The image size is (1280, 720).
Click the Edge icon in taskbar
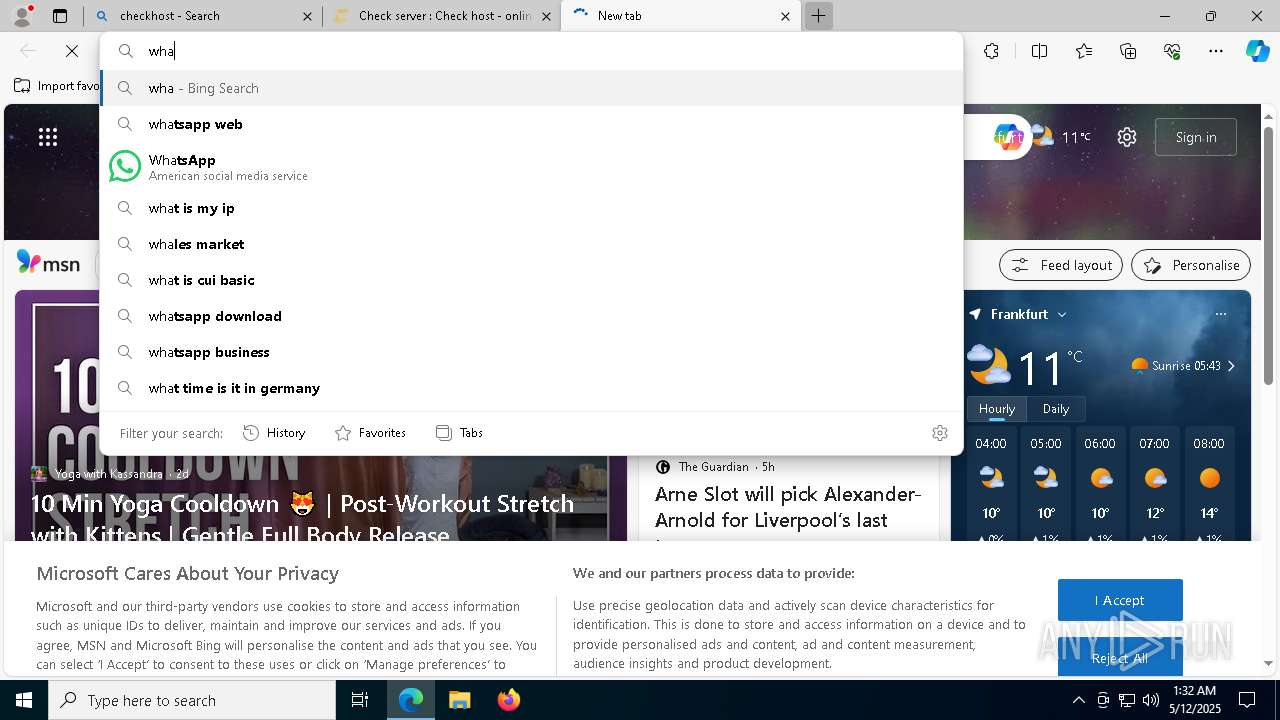411,700
